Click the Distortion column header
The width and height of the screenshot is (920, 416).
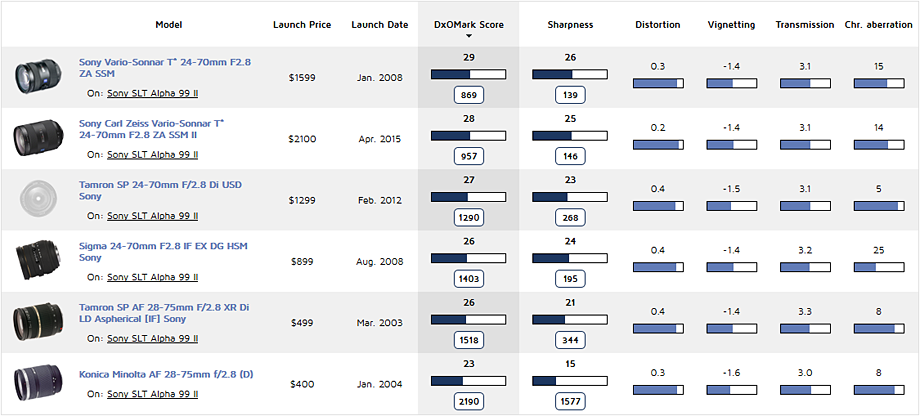[657, 24]
